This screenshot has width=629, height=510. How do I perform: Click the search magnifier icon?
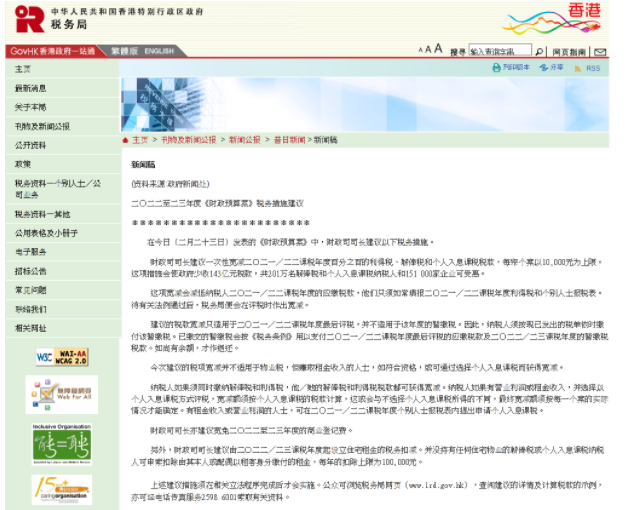tap(539, 51)
